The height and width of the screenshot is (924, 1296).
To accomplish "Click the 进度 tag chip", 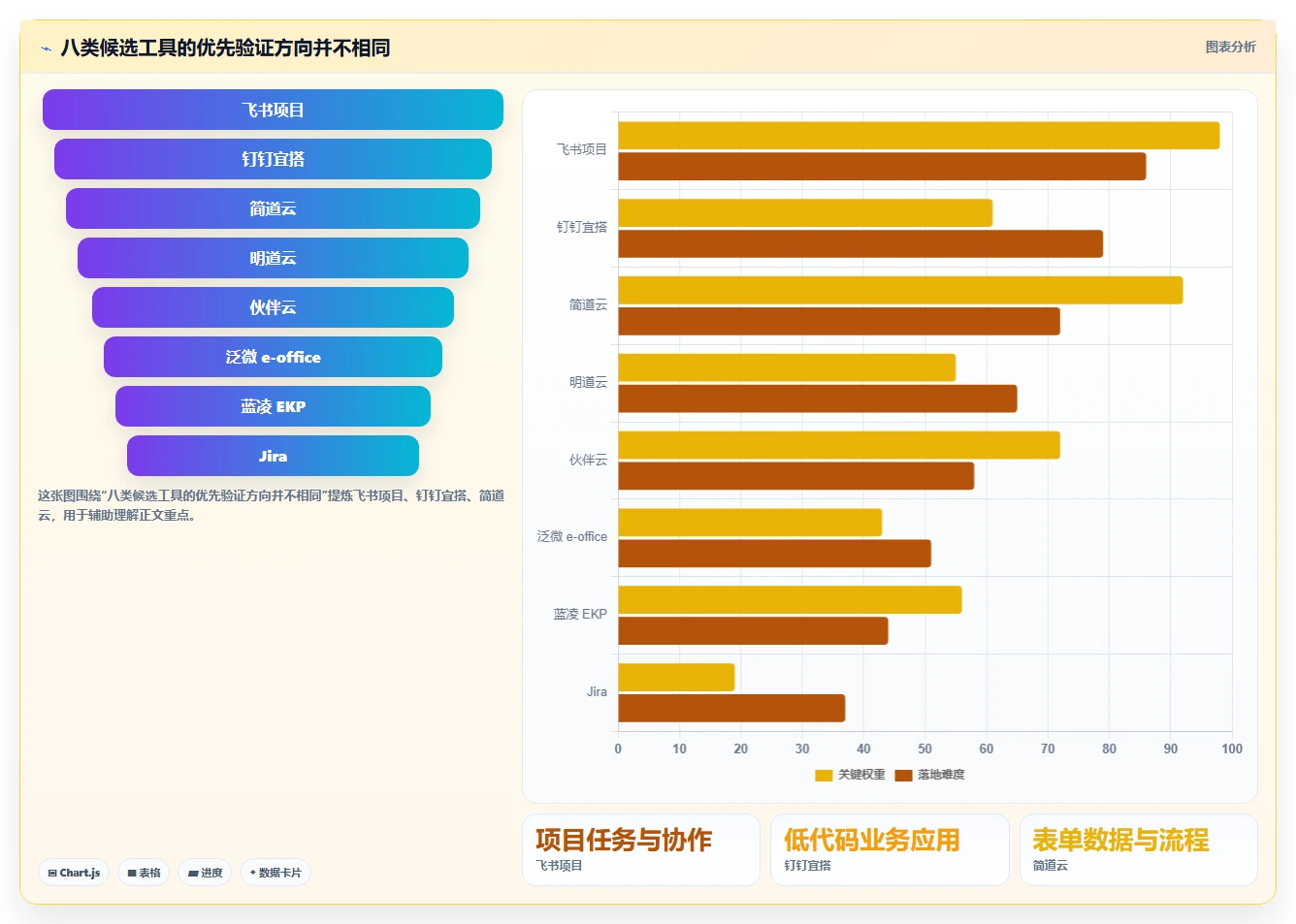I will 205,873.
